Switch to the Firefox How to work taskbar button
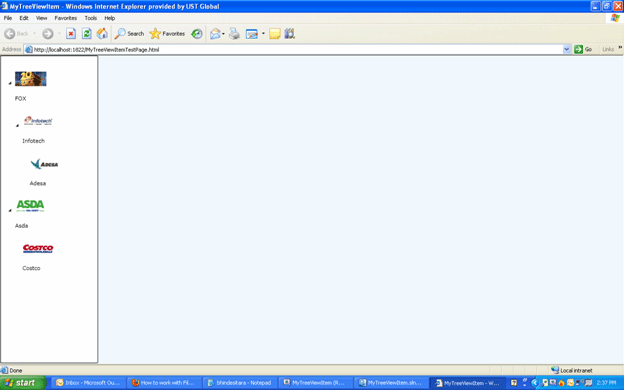The height and width of the screenshot is (390, 624). click(x=165, y=383)
